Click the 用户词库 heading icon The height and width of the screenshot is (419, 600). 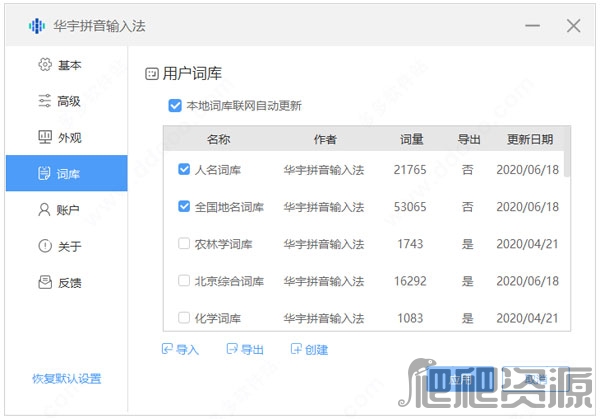tap(152, 73)
